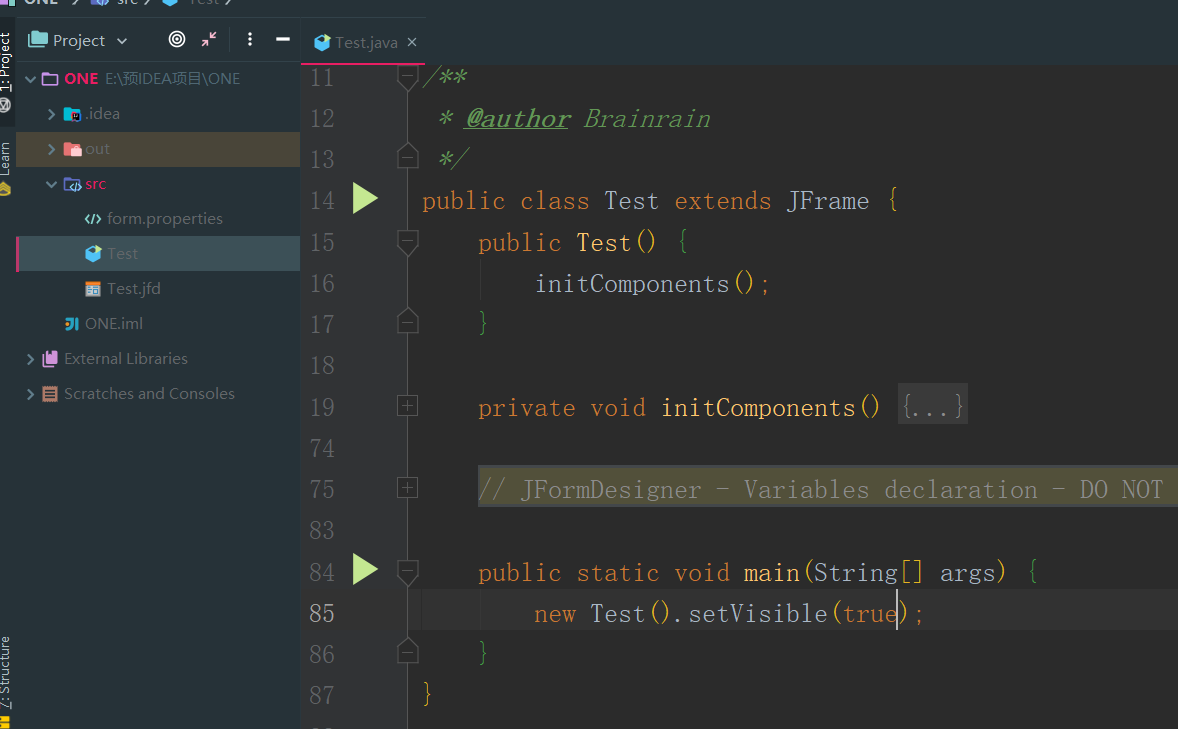This screenshot has width=1178, height=729.
Task: Run the main method using its gutter icon
Action: (365, 569)
